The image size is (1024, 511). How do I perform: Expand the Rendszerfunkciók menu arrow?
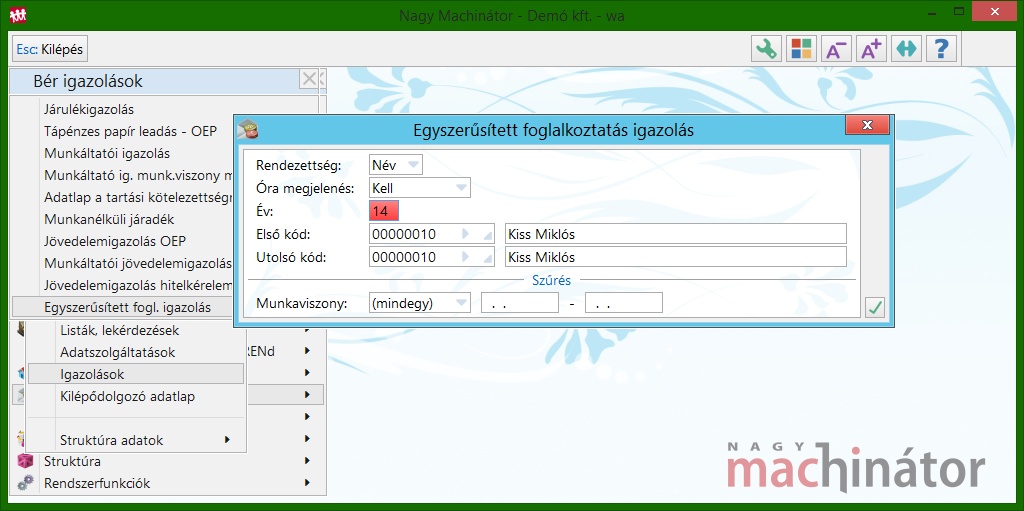pos(307,483)
